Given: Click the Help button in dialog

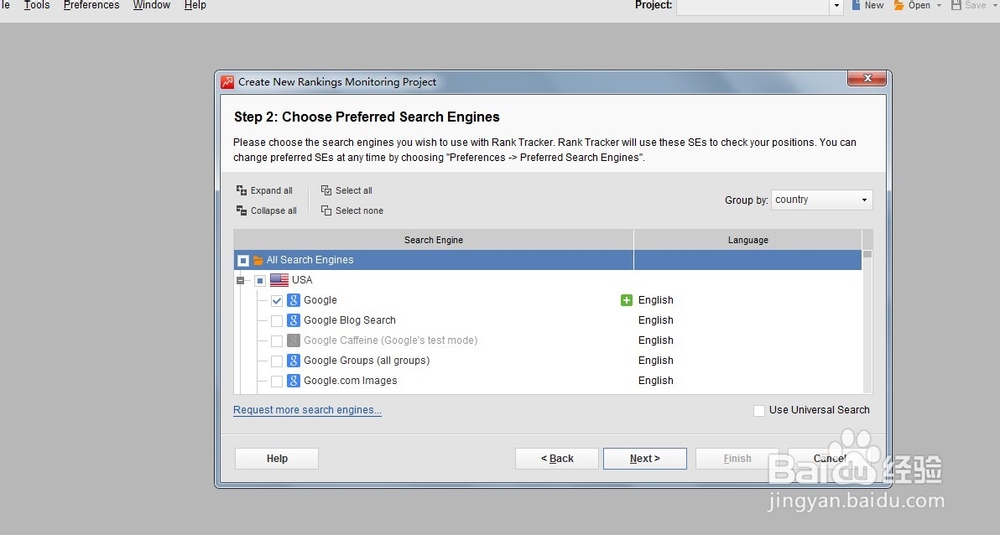Looking at the screenshot, I should (277, 458).
